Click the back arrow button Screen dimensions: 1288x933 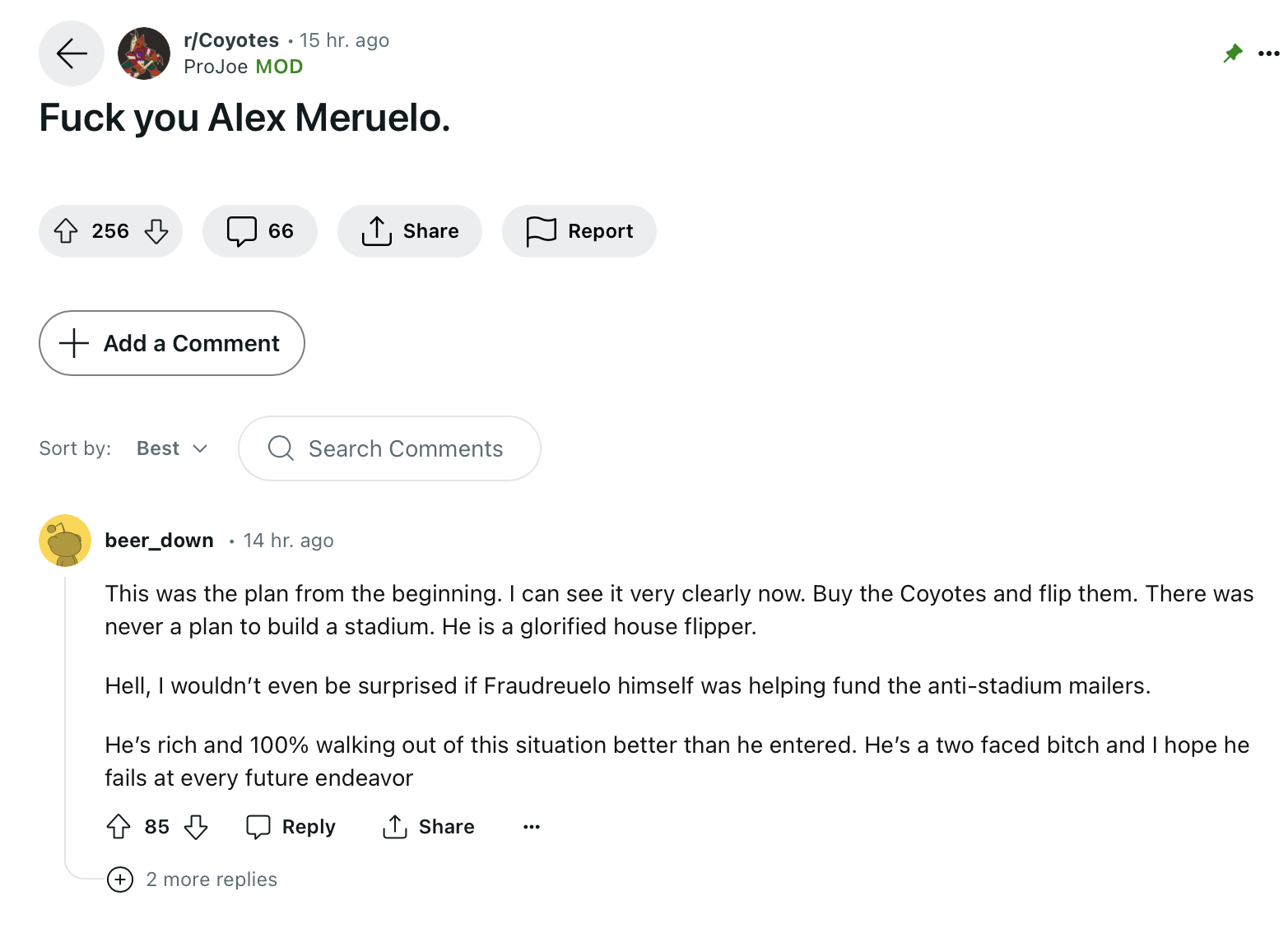[x=72, y=53]
